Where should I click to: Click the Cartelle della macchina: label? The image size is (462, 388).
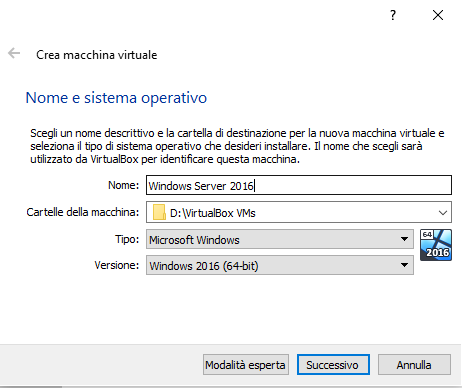coord(83,212)
